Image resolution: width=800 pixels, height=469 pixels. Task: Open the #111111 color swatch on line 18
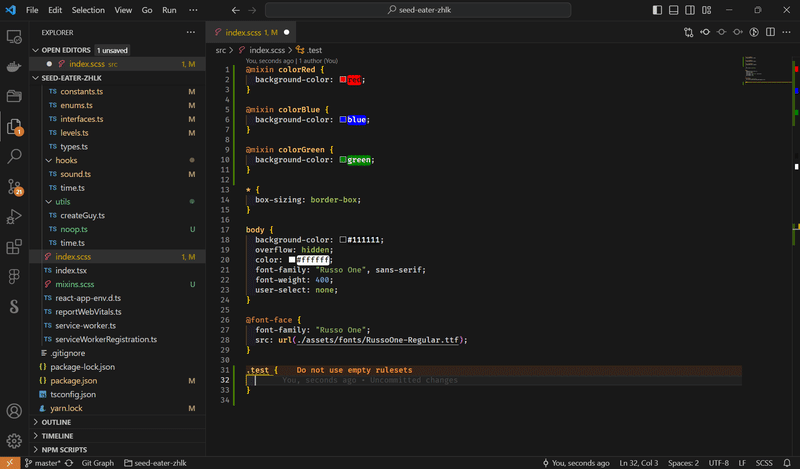[343, 240]
